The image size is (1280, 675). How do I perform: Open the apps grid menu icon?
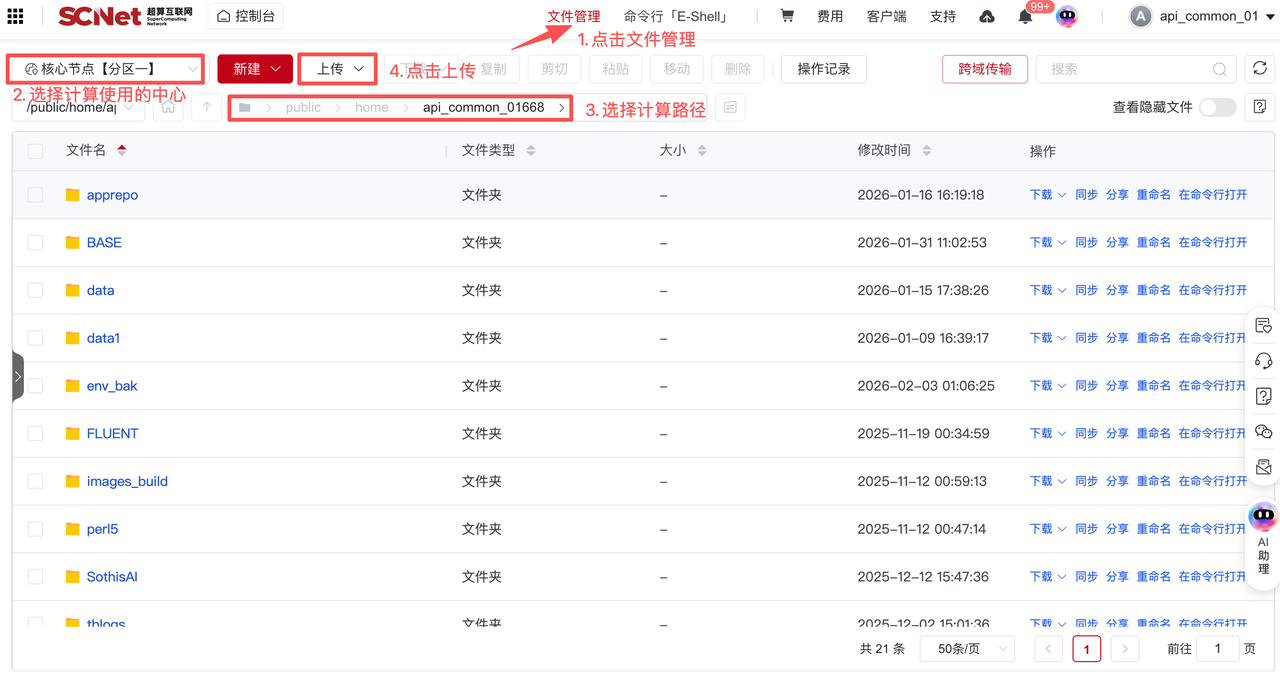16,17
